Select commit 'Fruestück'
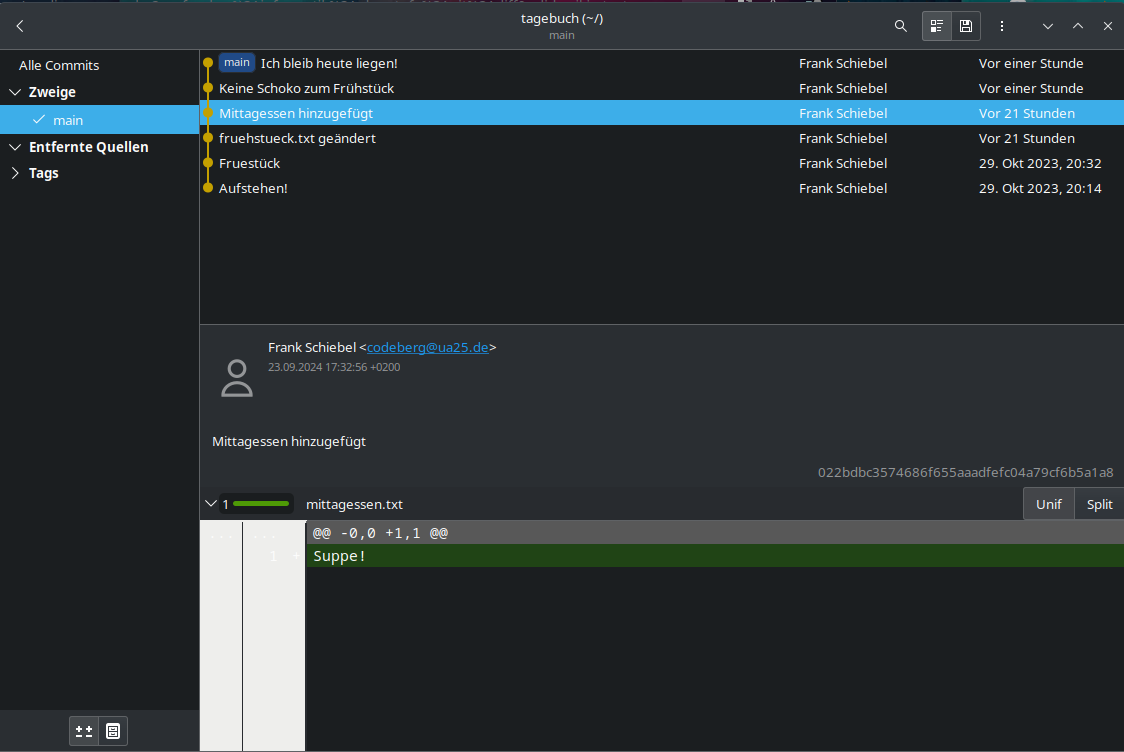 coord(661,163)
